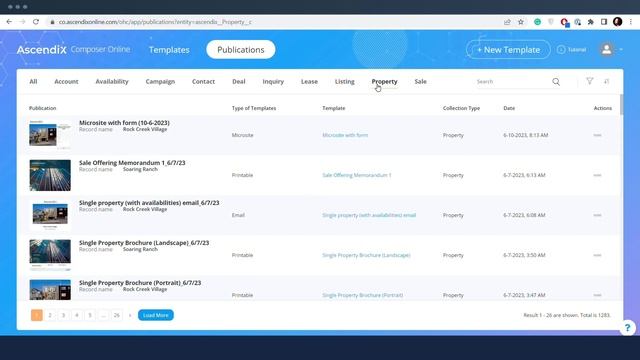This screenshot has height=360, width=640.
Task: Open actions menu for Sale Offering Memorandum row
Action: tap(598, 175)
